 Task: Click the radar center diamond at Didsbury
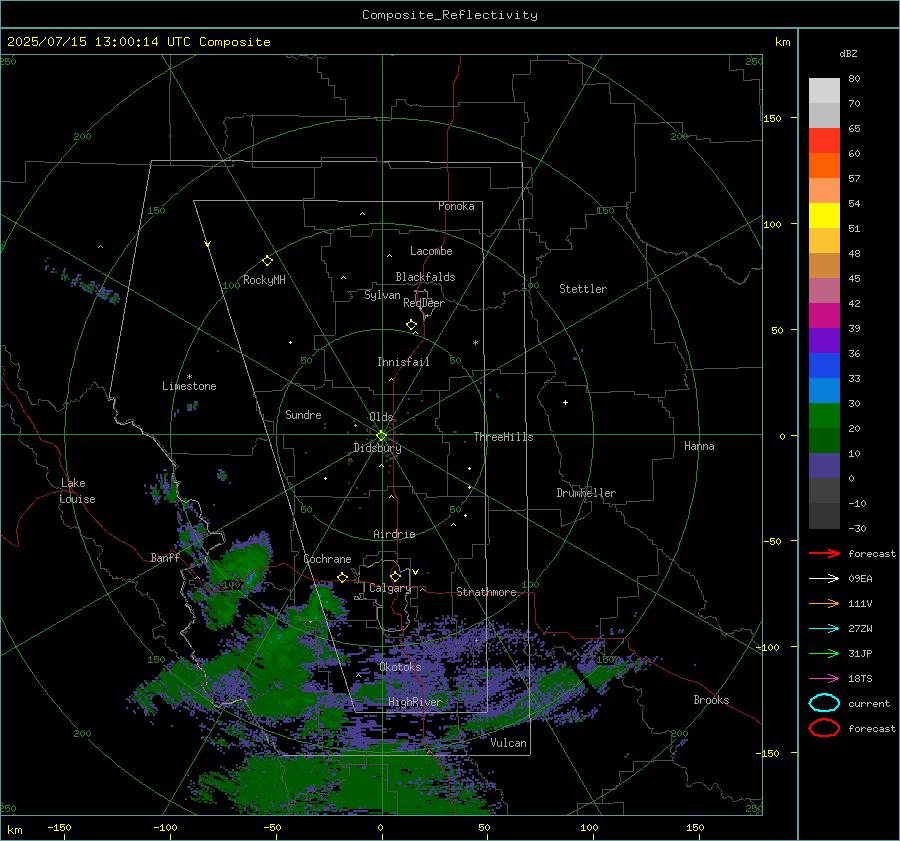tap(381, 436)
